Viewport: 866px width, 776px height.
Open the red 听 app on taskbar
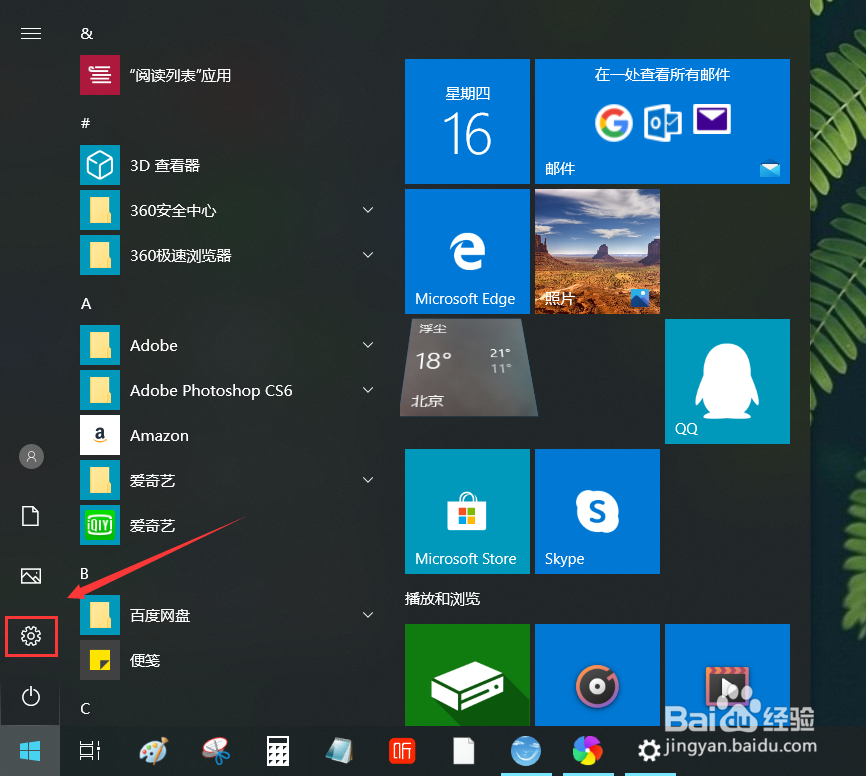click(402, 751)
